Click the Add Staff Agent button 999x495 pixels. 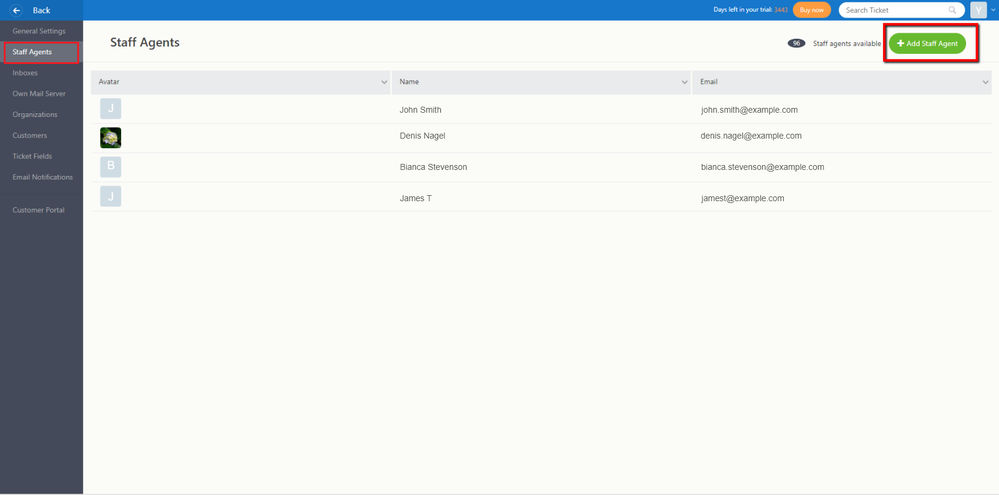928,43
